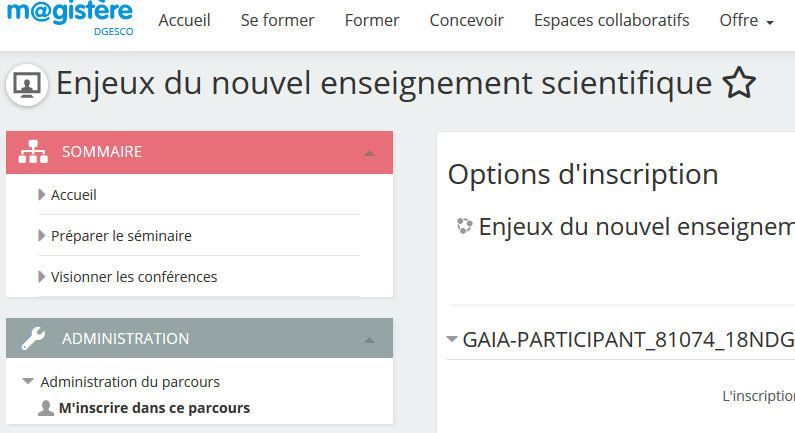The height and width of the screenshot is (433, 795).
Task: Go to Accueil in top navigation
Action: coord(184,21)
